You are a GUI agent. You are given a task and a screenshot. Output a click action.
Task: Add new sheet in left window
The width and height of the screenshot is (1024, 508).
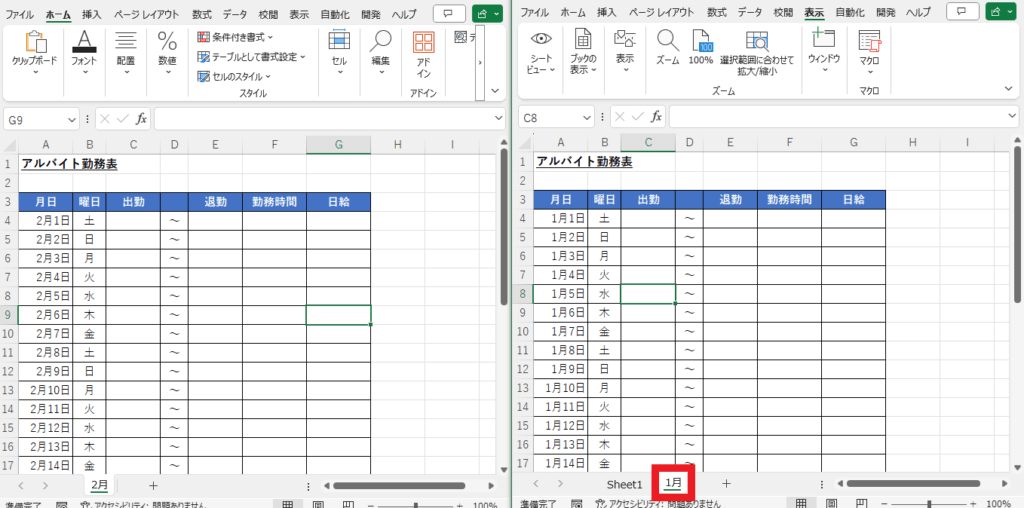click(153, 485)
